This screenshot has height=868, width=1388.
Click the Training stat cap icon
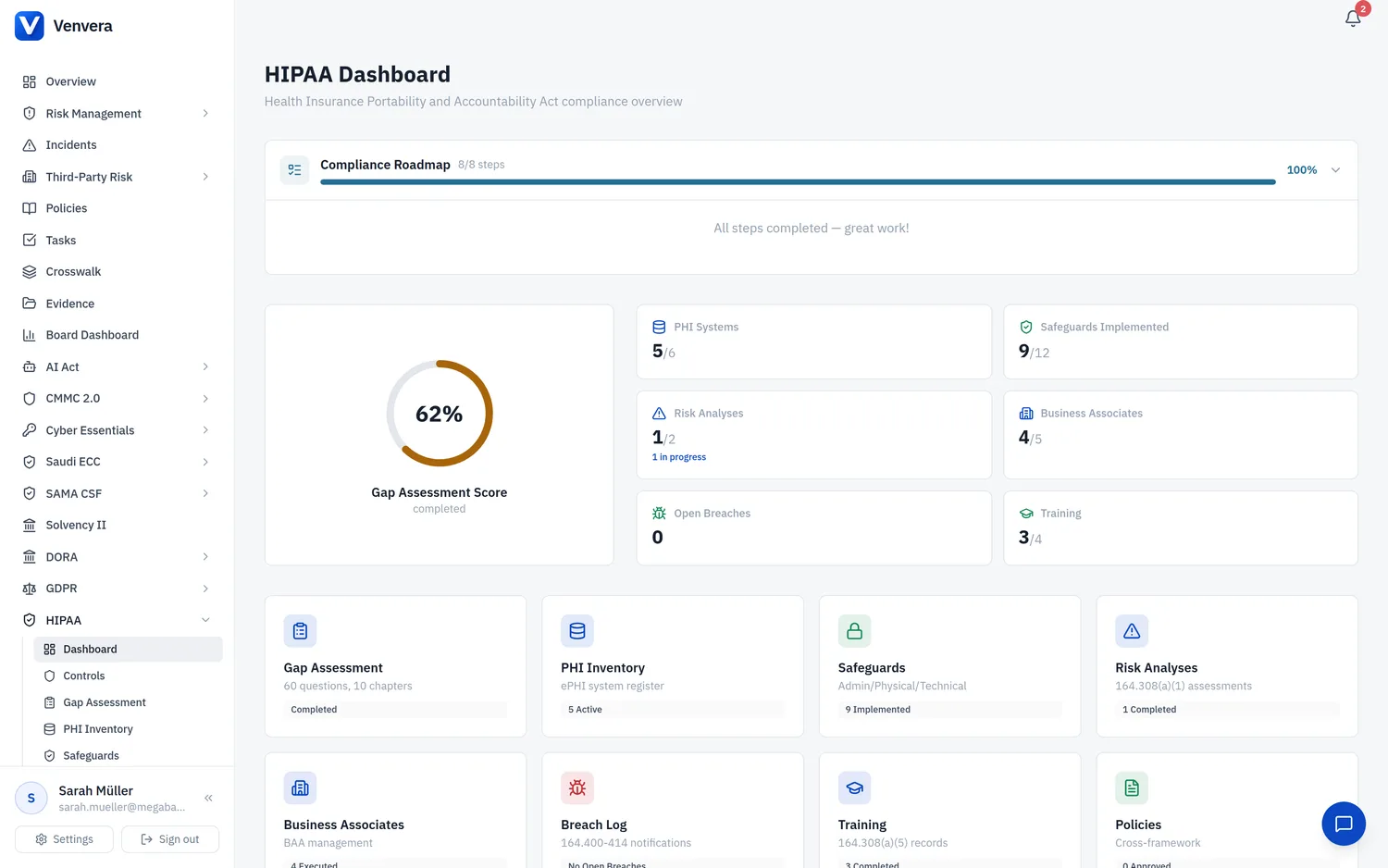(x=1026, y=514)
